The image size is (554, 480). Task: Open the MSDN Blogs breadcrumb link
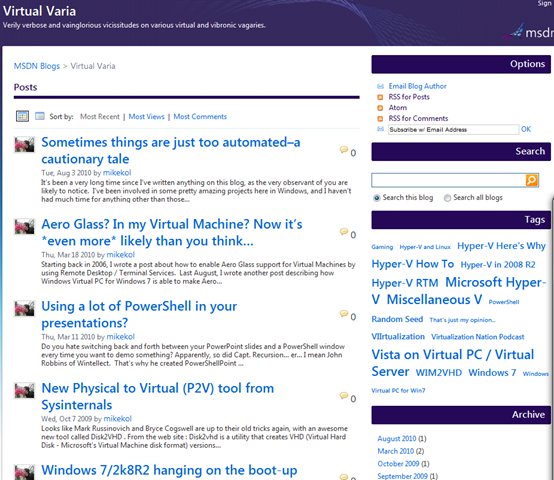tap(37, 66)
